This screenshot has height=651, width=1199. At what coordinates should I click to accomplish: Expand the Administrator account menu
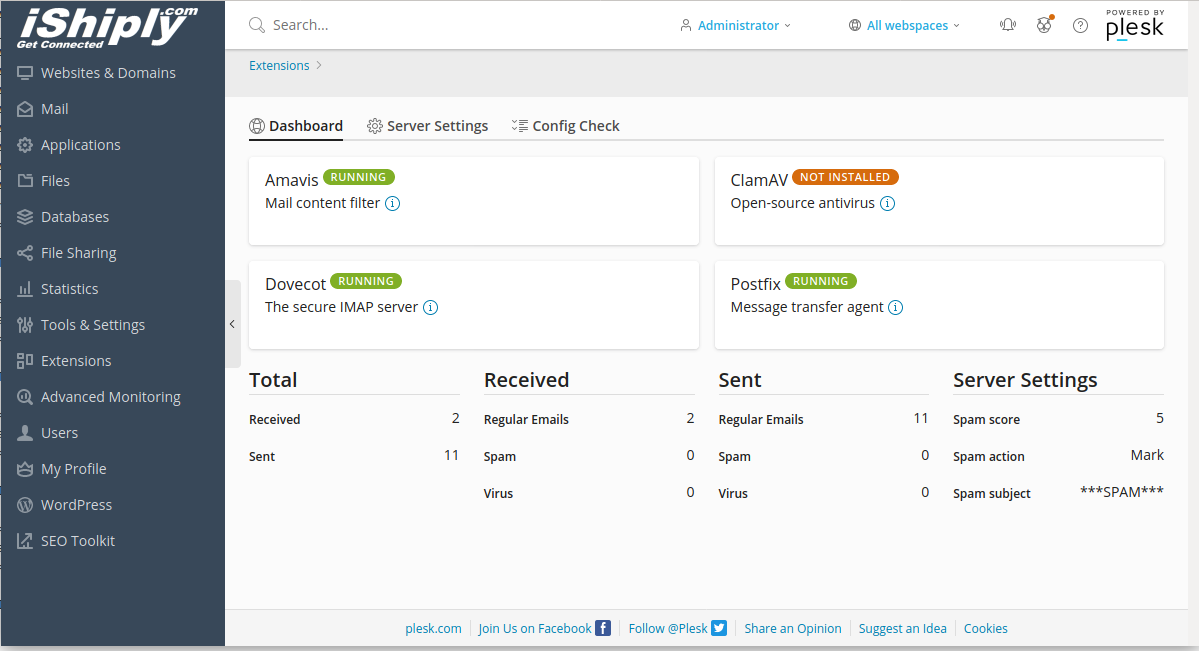click(x=735, y=24)
